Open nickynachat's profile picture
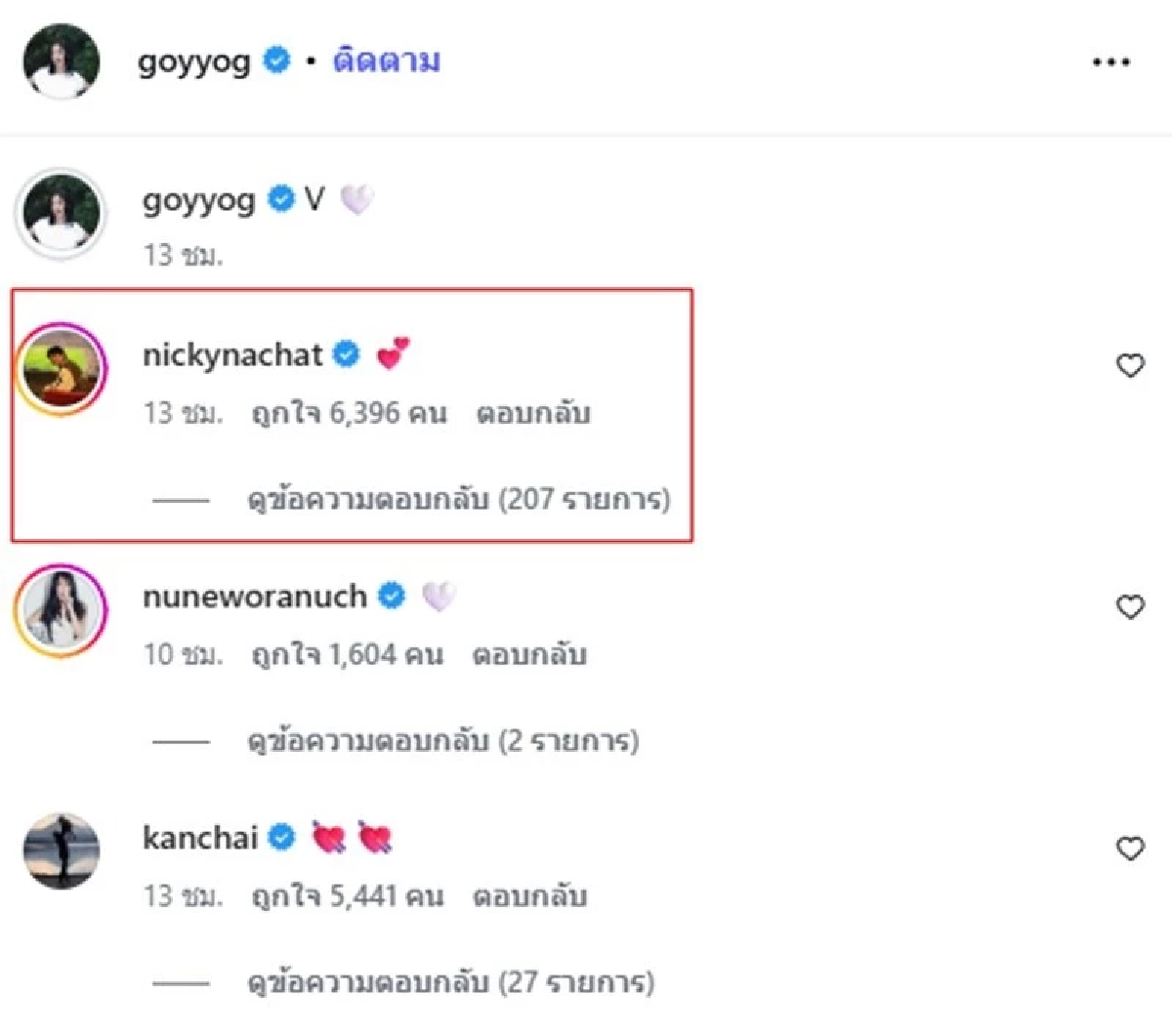 click(61, 366)
